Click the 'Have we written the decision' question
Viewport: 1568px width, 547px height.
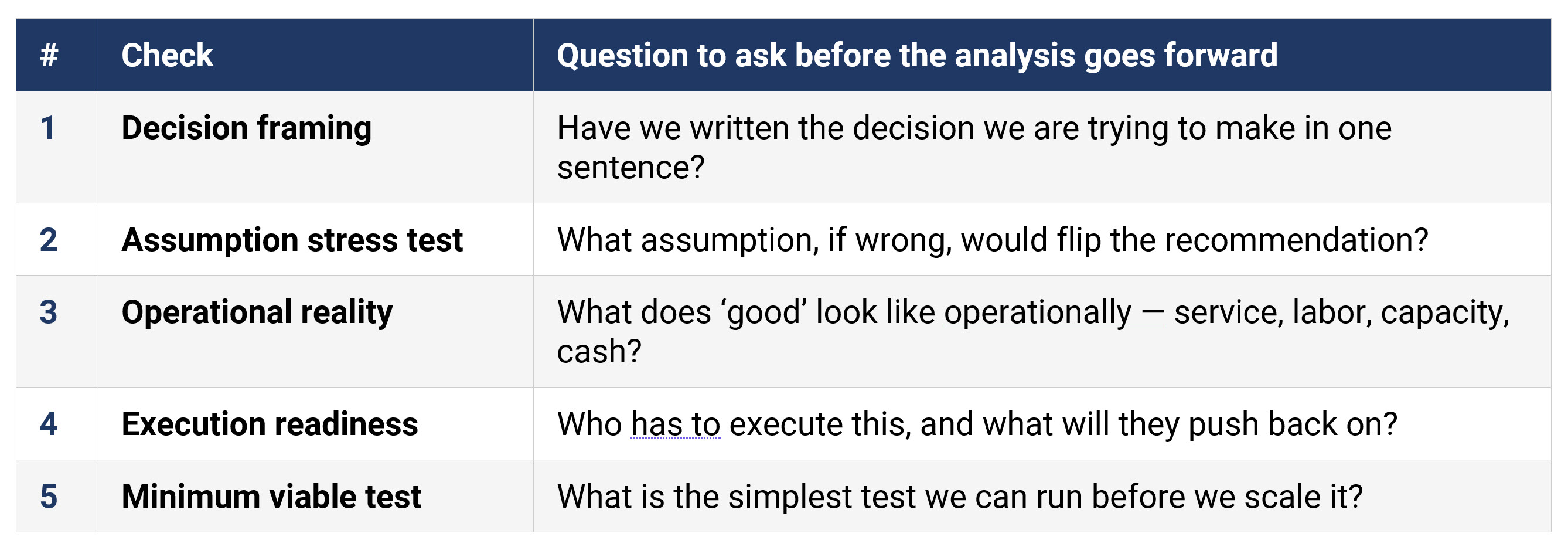(974, 128)
